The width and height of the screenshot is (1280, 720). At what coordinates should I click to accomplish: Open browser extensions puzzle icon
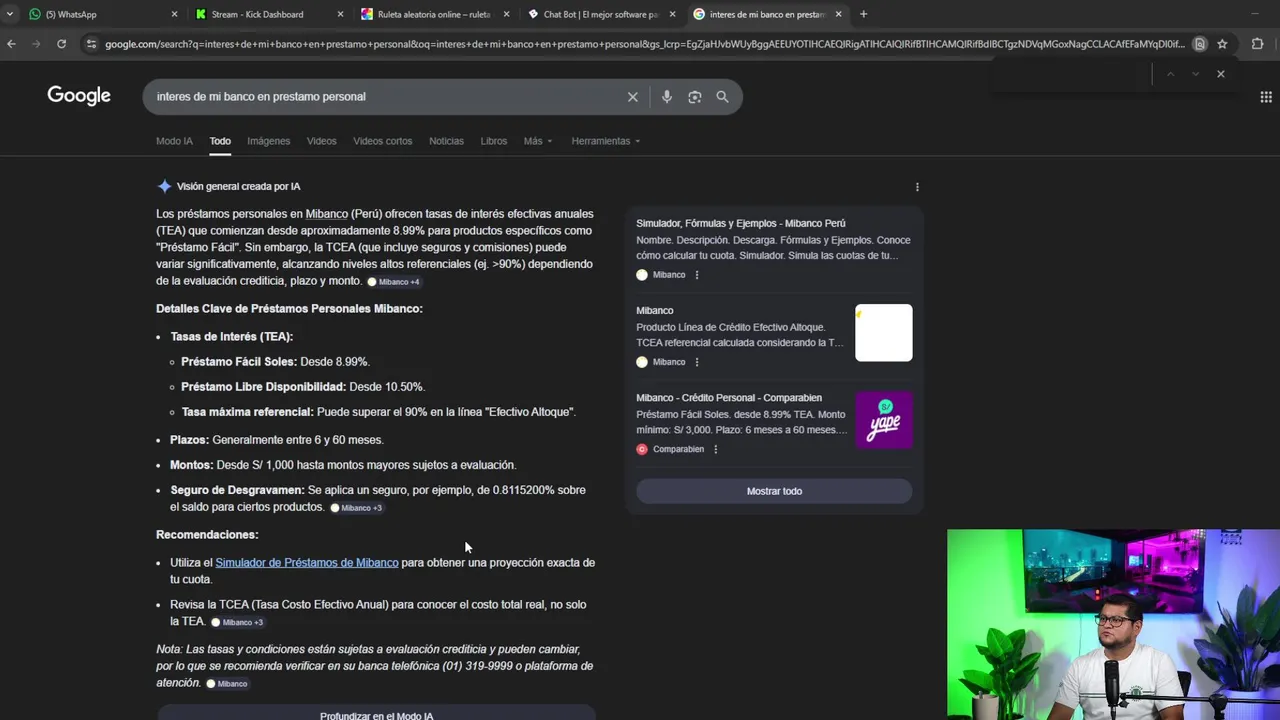tap(1258, 44)
